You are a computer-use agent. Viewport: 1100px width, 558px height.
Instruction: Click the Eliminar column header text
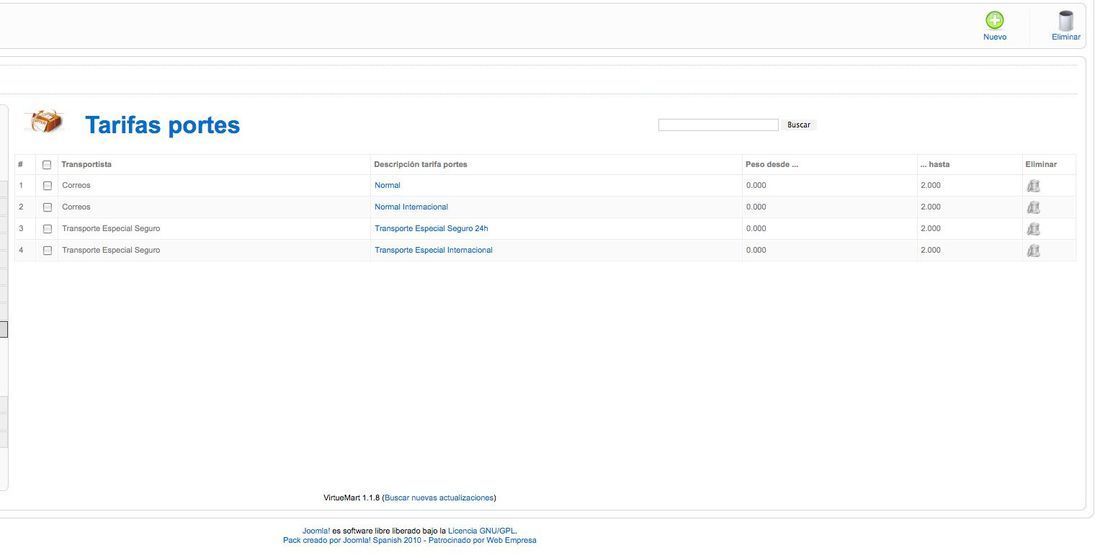(1041, 164)
